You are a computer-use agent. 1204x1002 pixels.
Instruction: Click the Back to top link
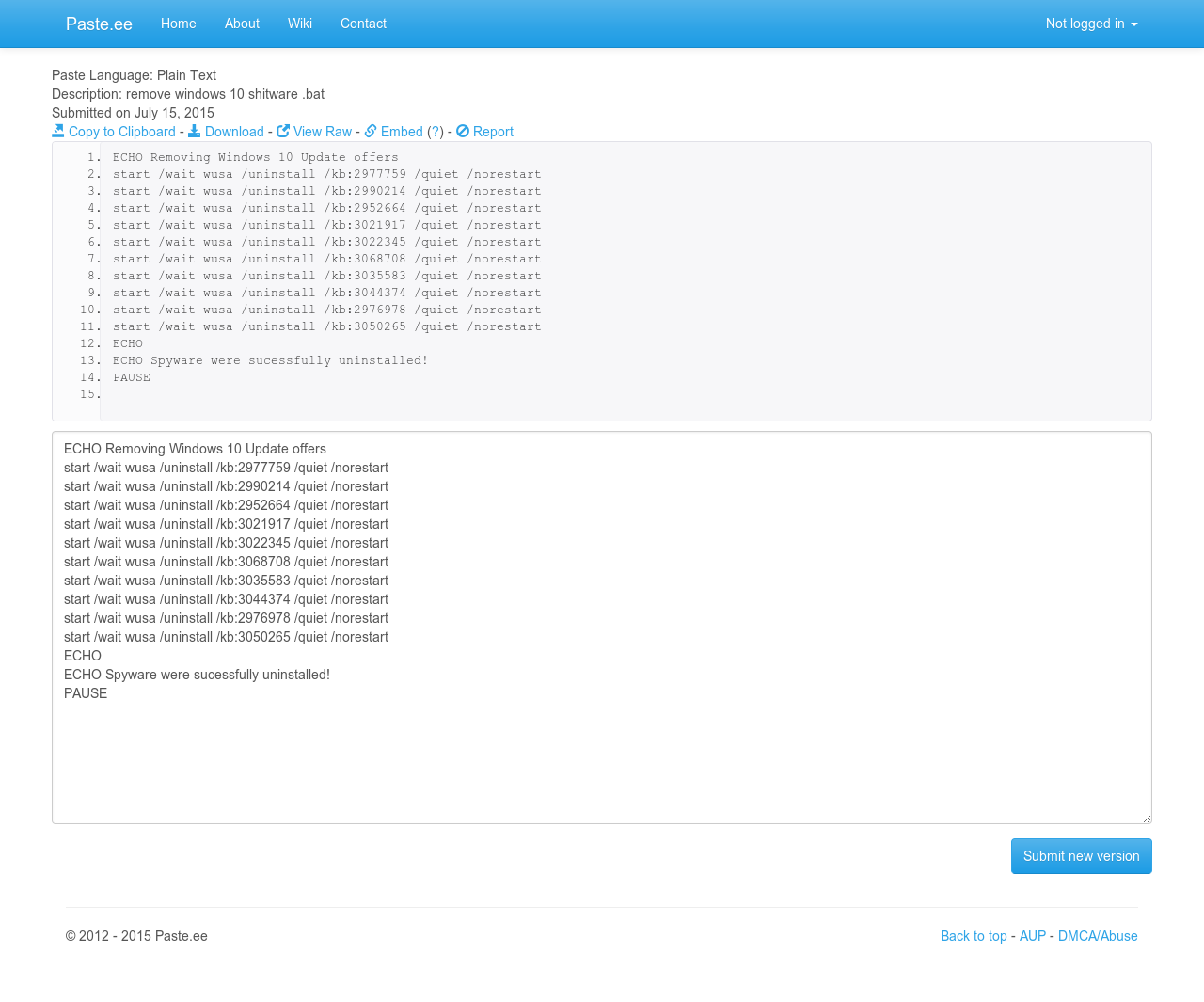pos(974,936)
